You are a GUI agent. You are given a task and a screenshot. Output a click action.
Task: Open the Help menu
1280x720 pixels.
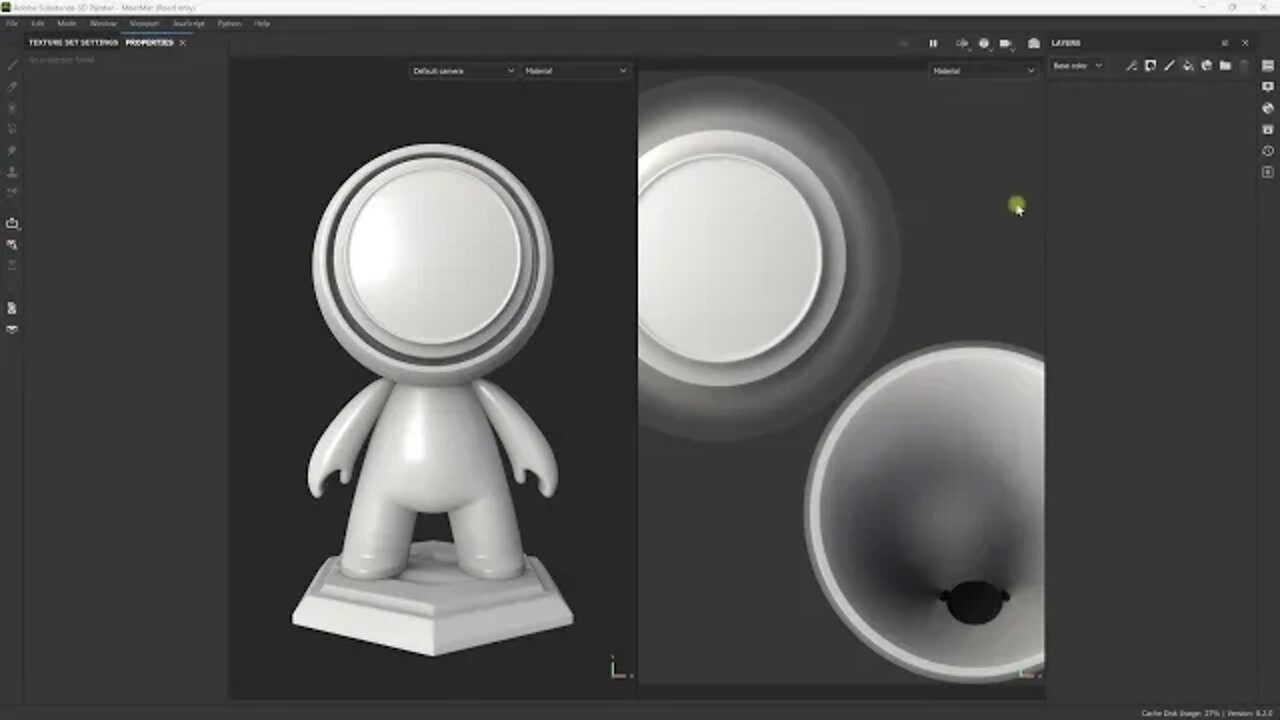[x=262, y=23]
